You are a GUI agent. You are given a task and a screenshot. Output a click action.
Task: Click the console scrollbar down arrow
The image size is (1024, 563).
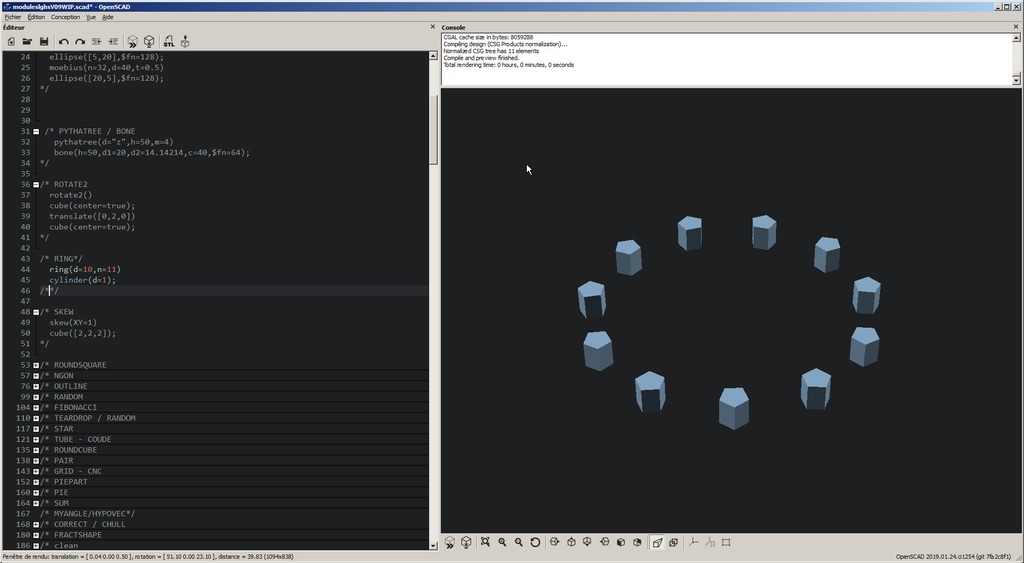(x=1016, y=80)
